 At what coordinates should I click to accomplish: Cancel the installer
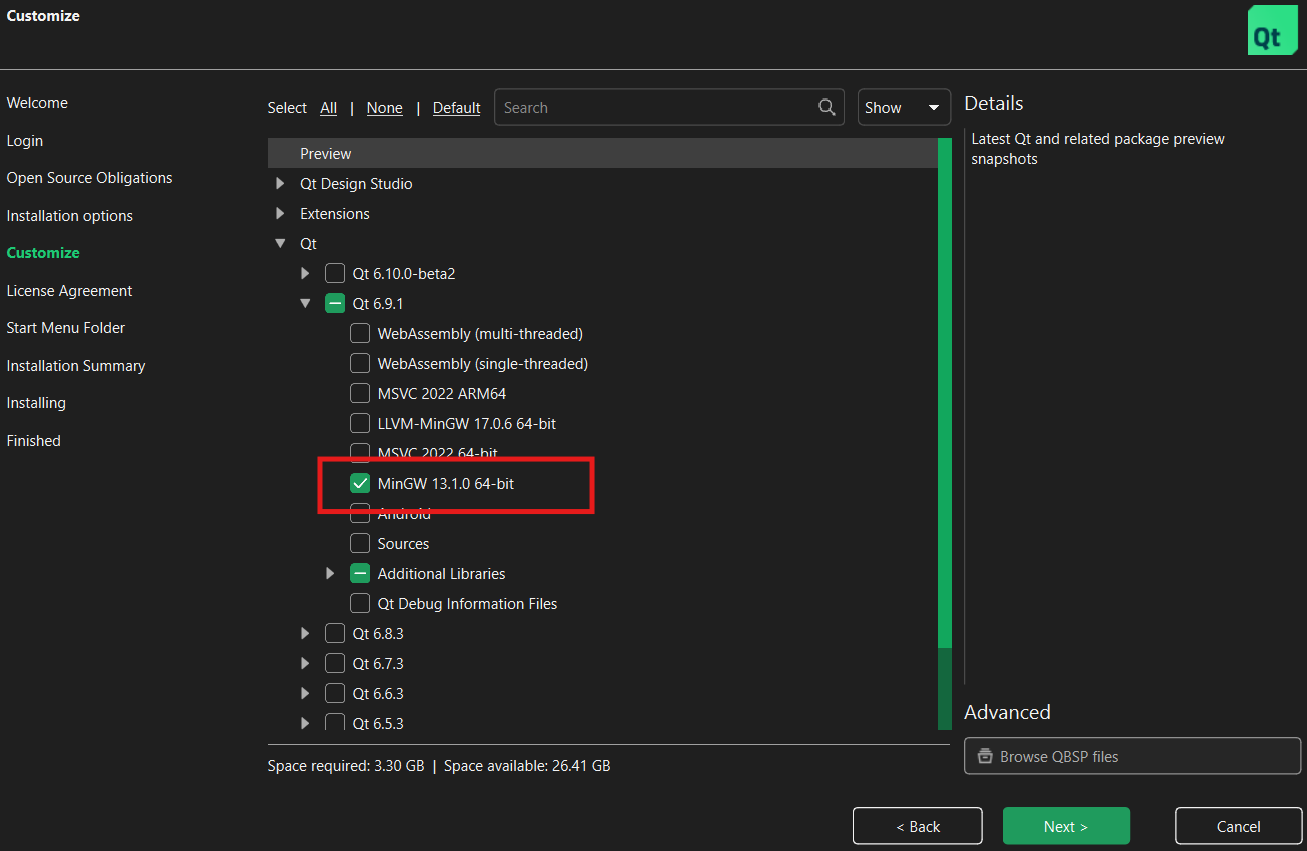click(x=1238, y=826)
